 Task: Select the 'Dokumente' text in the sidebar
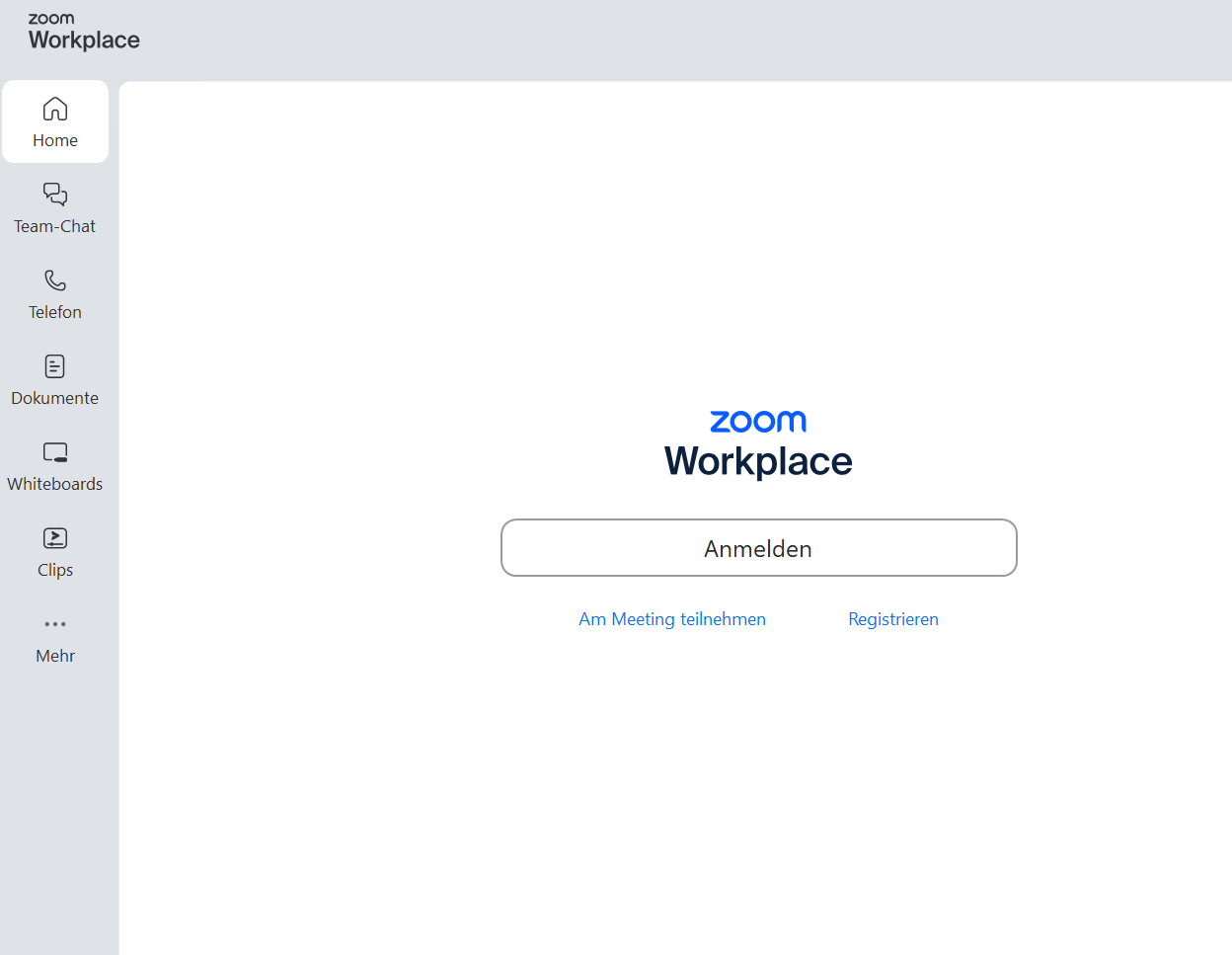pos(55,399)
